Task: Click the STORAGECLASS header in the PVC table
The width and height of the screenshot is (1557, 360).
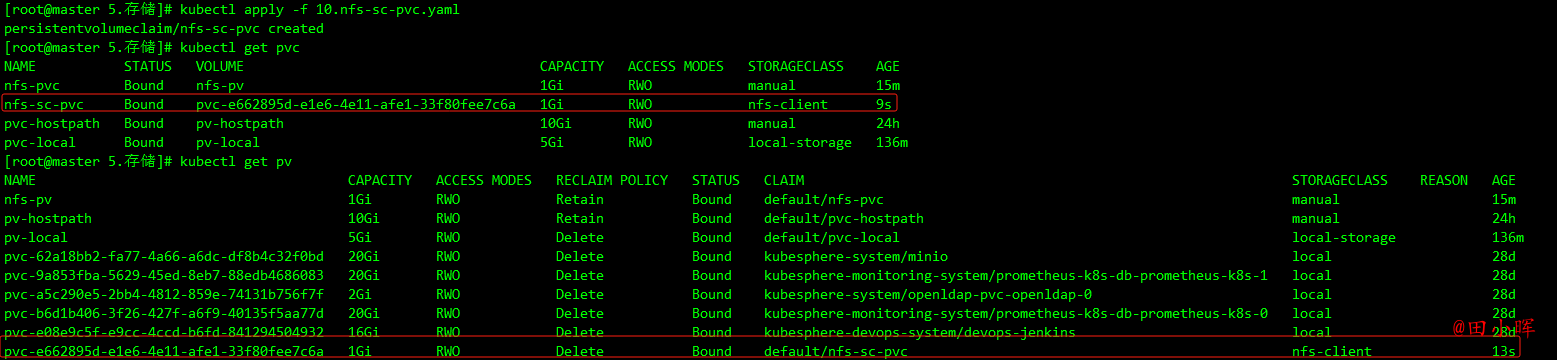Action: tap(796, 66)
